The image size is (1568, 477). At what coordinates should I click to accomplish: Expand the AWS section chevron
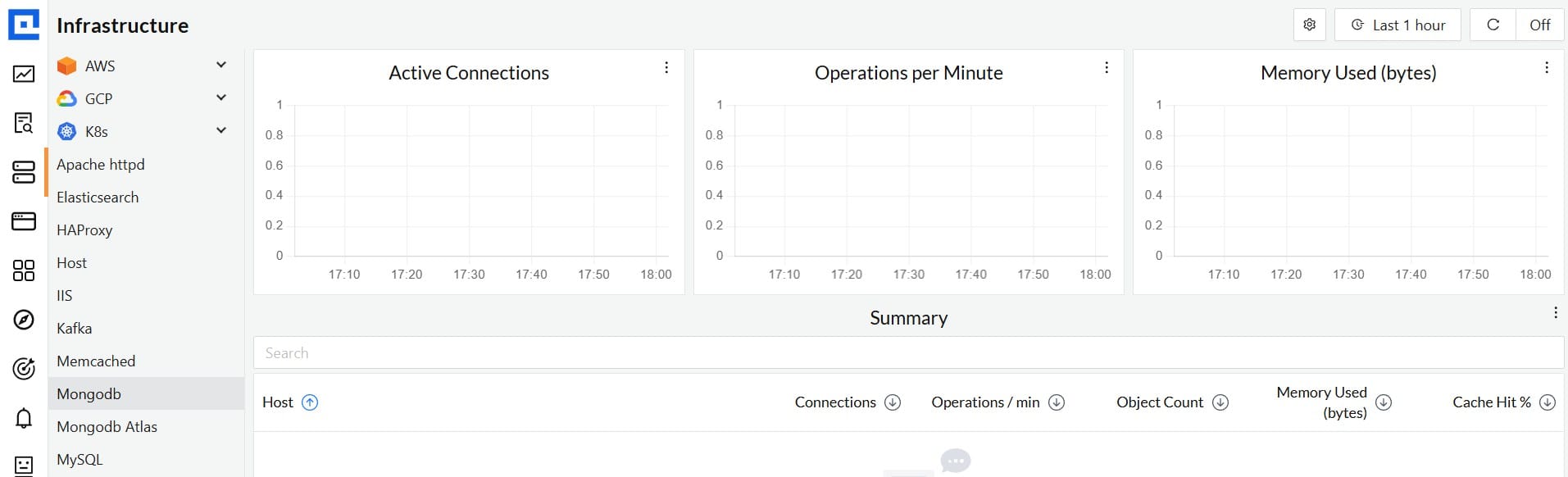(221, 65)
